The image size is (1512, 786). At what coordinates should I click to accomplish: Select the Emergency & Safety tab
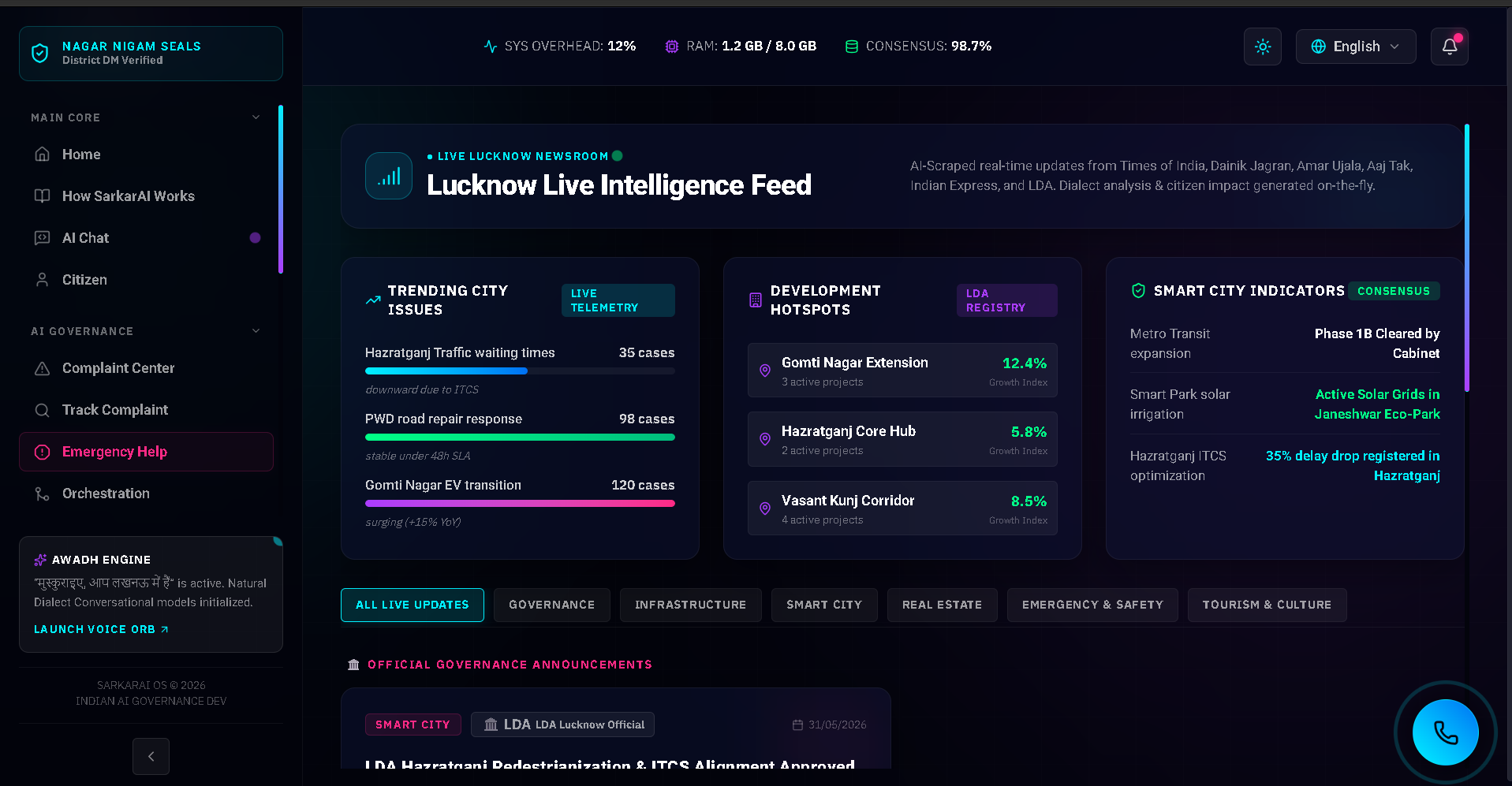point(1092,605)
